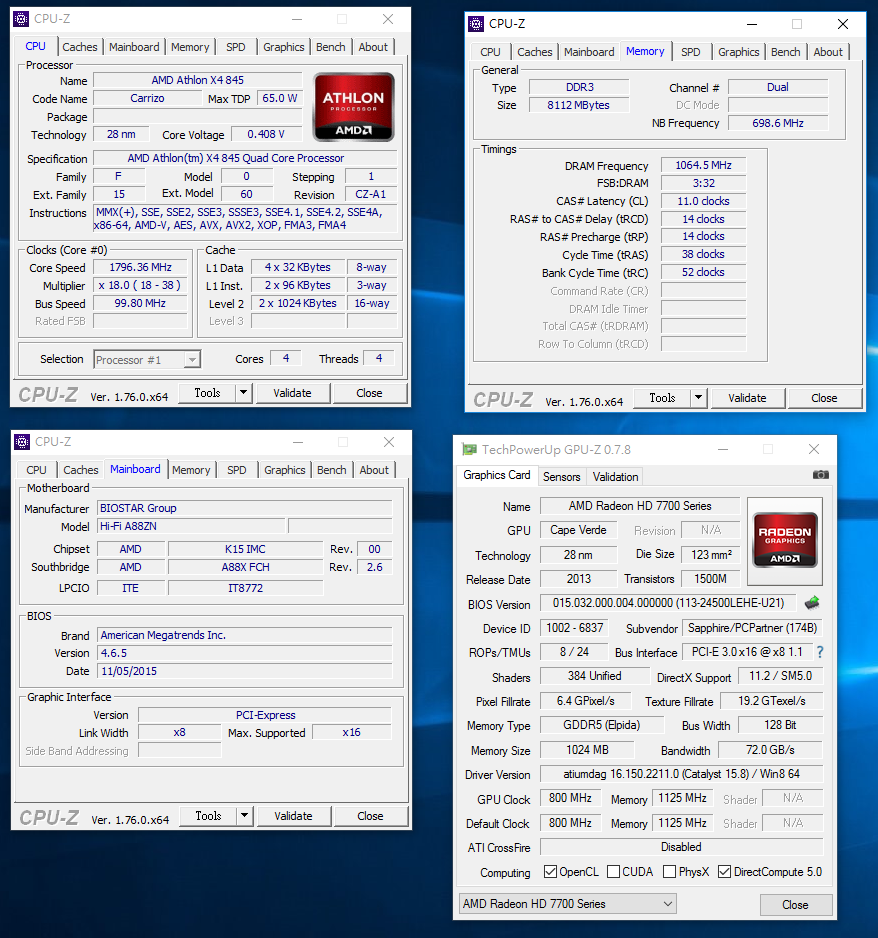The width and height of the screenshot is (878, 938).
Task: Toggle the OpenCL checkbox
Action: [550, 872]
